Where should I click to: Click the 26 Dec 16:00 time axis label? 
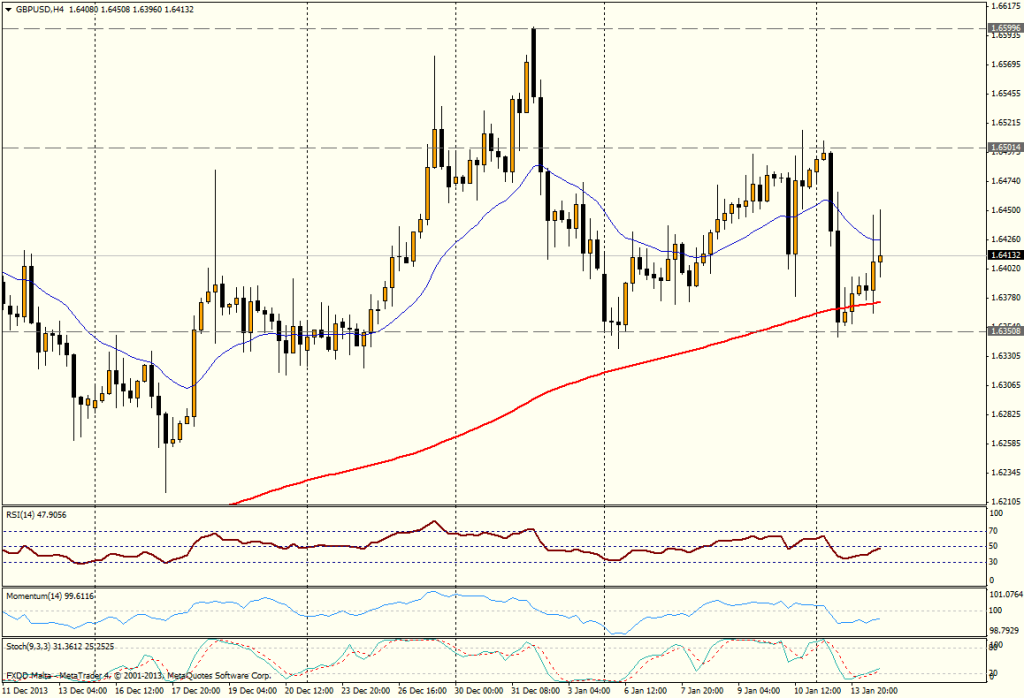[x=424, y=691]
